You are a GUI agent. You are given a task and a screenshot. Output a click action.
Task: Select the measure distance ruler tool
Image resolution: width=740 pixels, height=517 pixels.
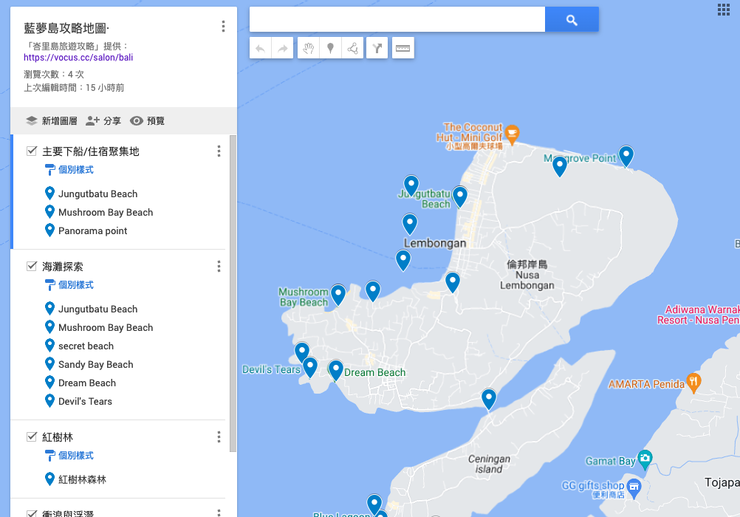point(403,48)
